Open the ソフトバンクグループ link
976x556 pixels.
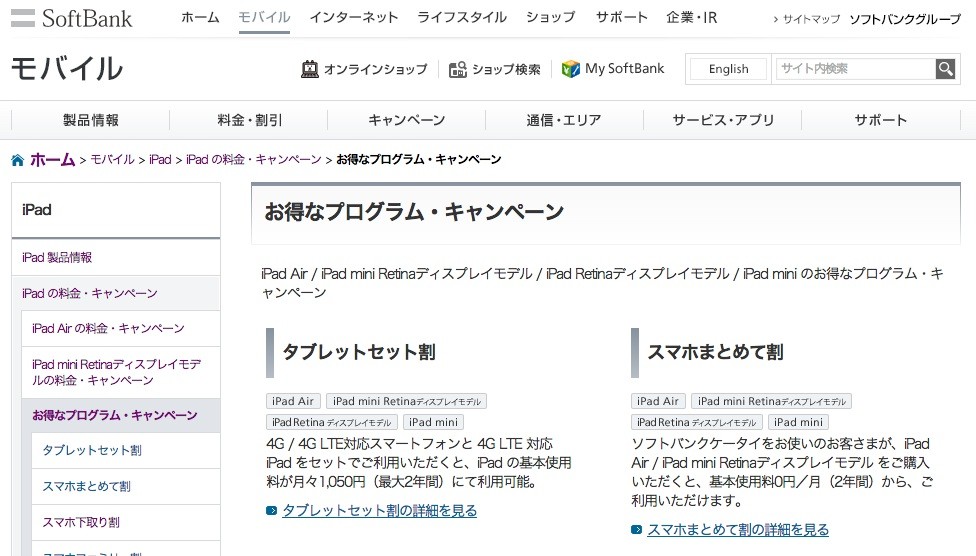click(x=905, y=19)
